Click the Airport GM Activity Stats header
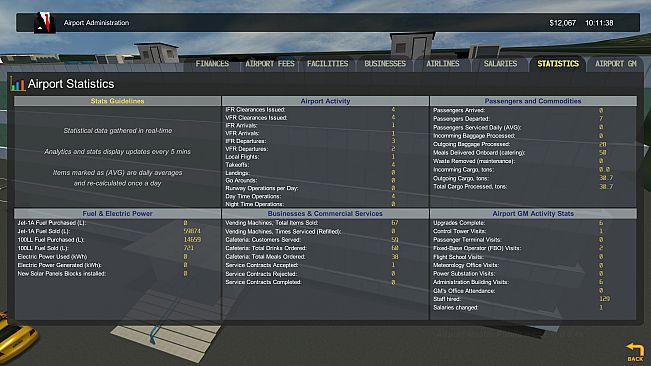Viewport: 651px width, 366px height. pos(533,213)
